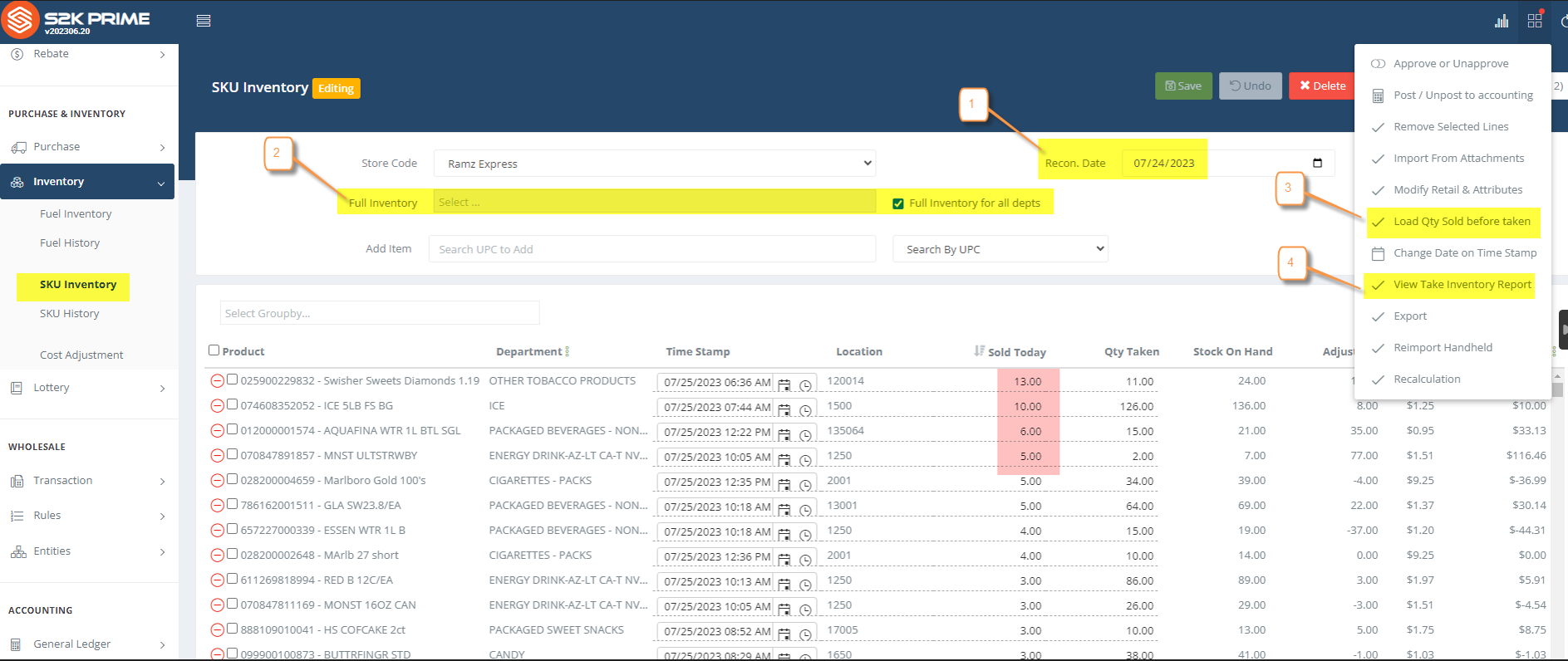The image size is (1568, 661).
Task: Toggle the Product header select-all checkbox
Action: [214, 350]
